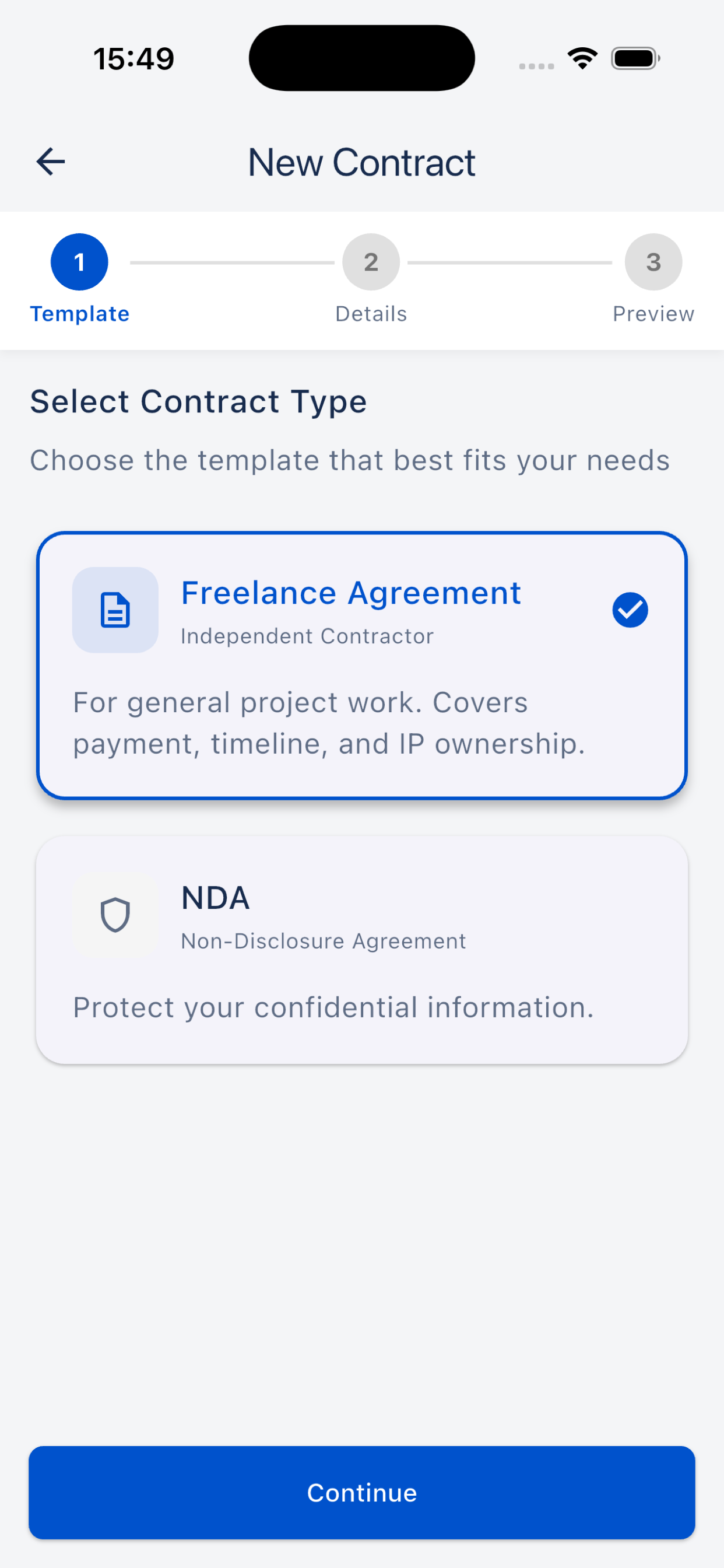The image size is (724, 1568).
Task: Click the clock showing 15:49
Action: tap(133, 58)
